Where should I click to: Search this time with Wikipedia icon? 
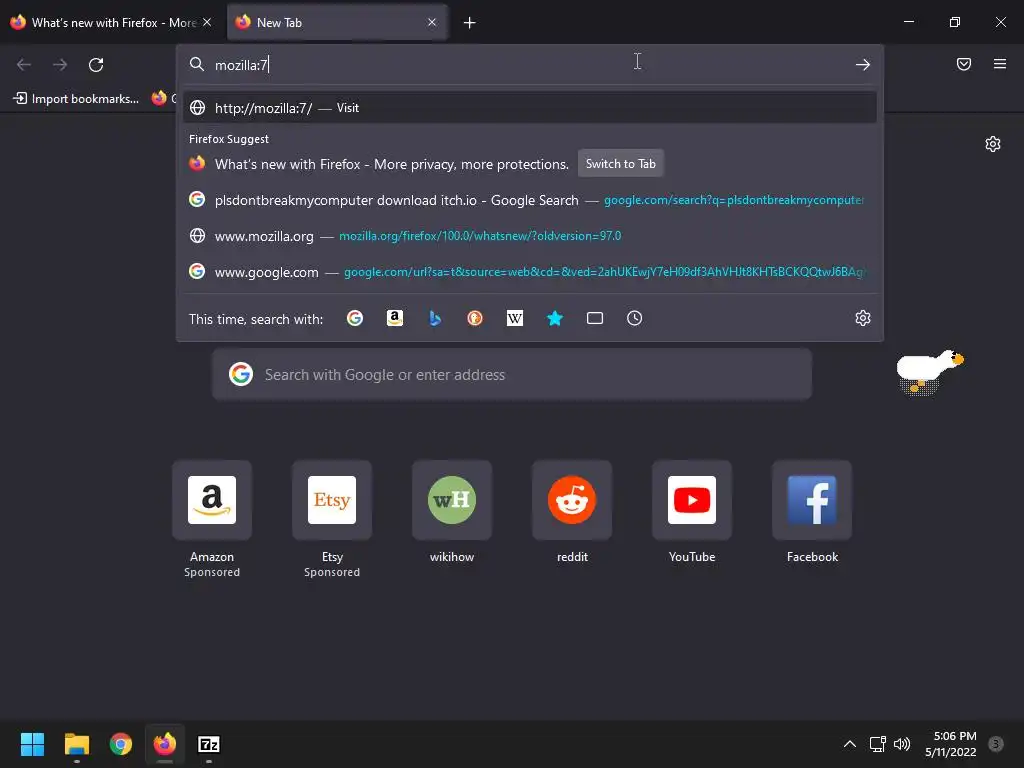pyautogui.click(x=515, y=318)
